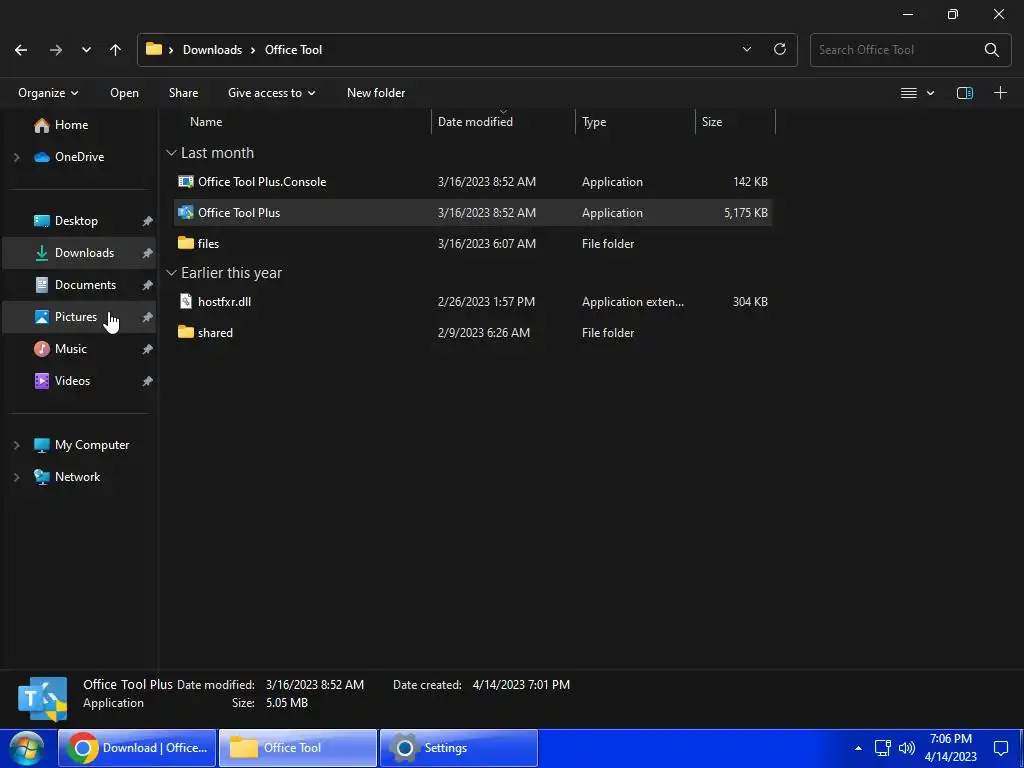The image size is (1024, 768).
Task: Click the pin icon beside Music
Action: tap(148, 349)
